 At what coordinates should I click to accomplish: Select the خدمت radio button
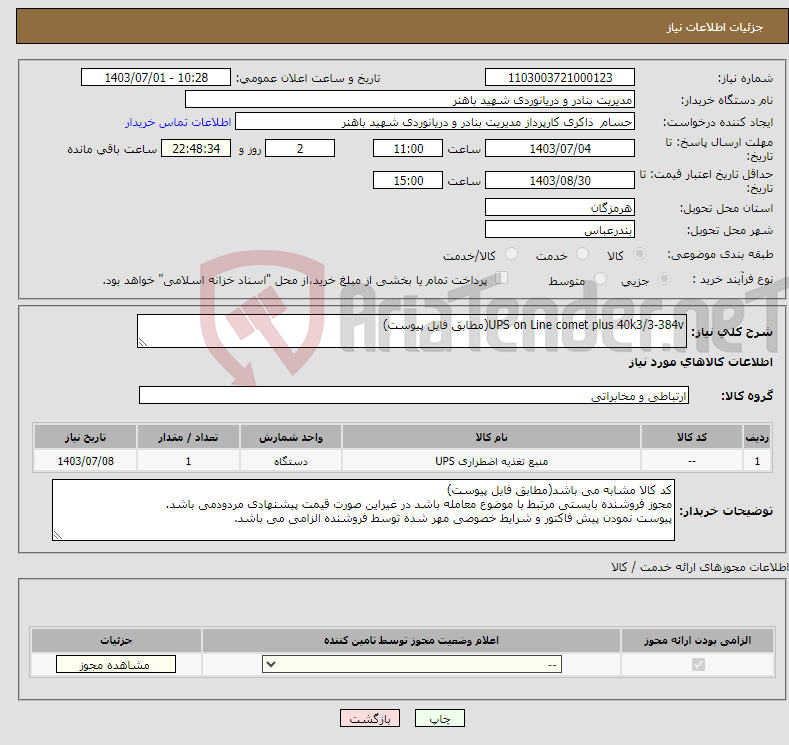click(582, 254)
